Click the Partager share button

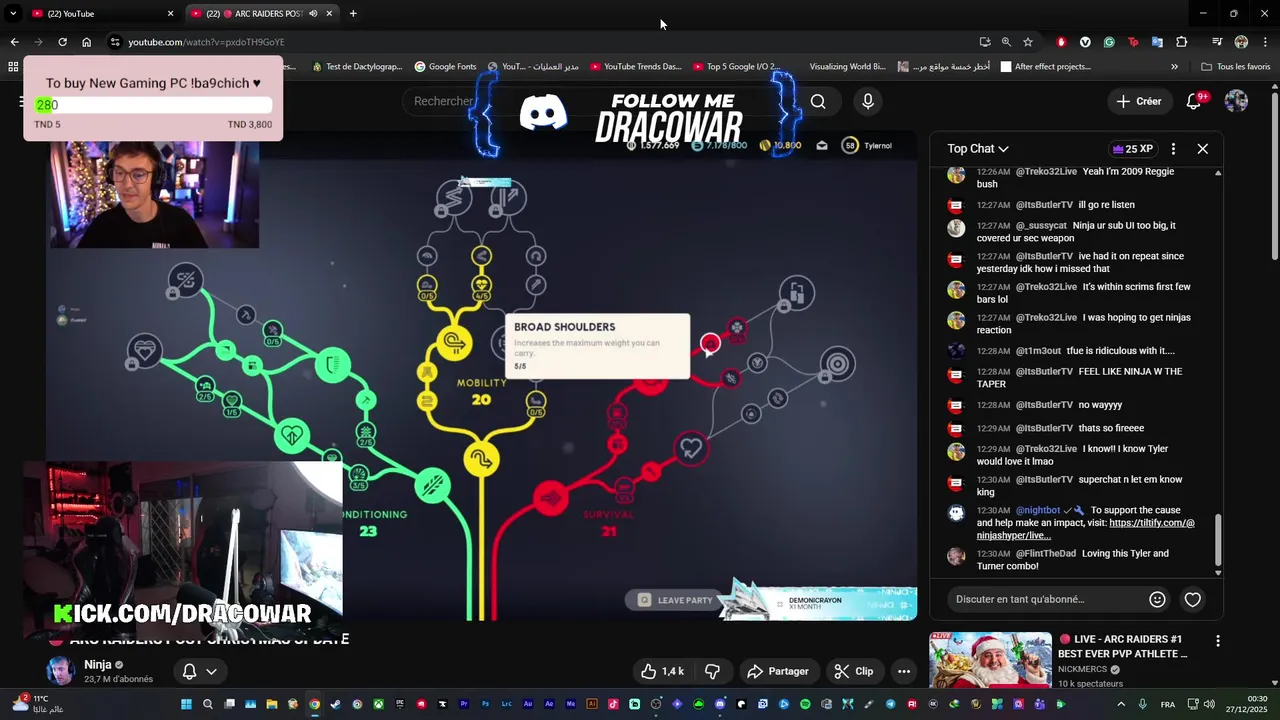[777, 671]
